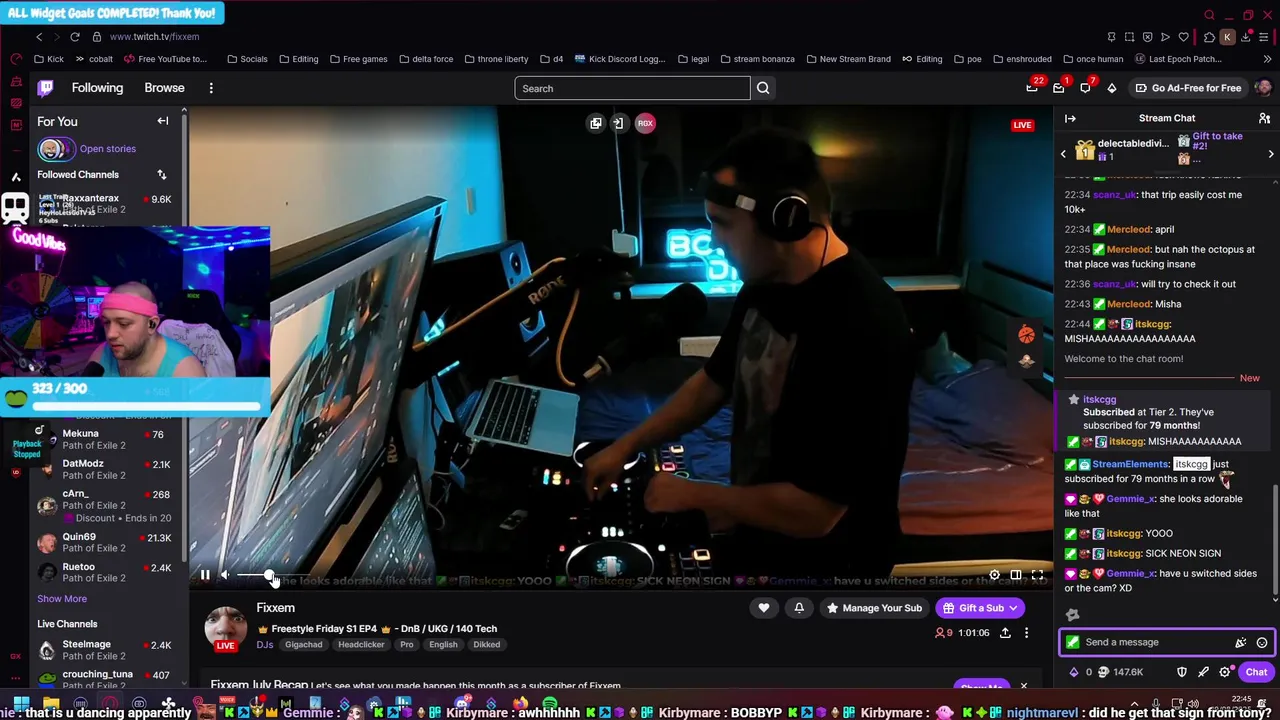Open stream more options menu
The height and width of the screenshot is (720, 1280).
[1026, 633]
